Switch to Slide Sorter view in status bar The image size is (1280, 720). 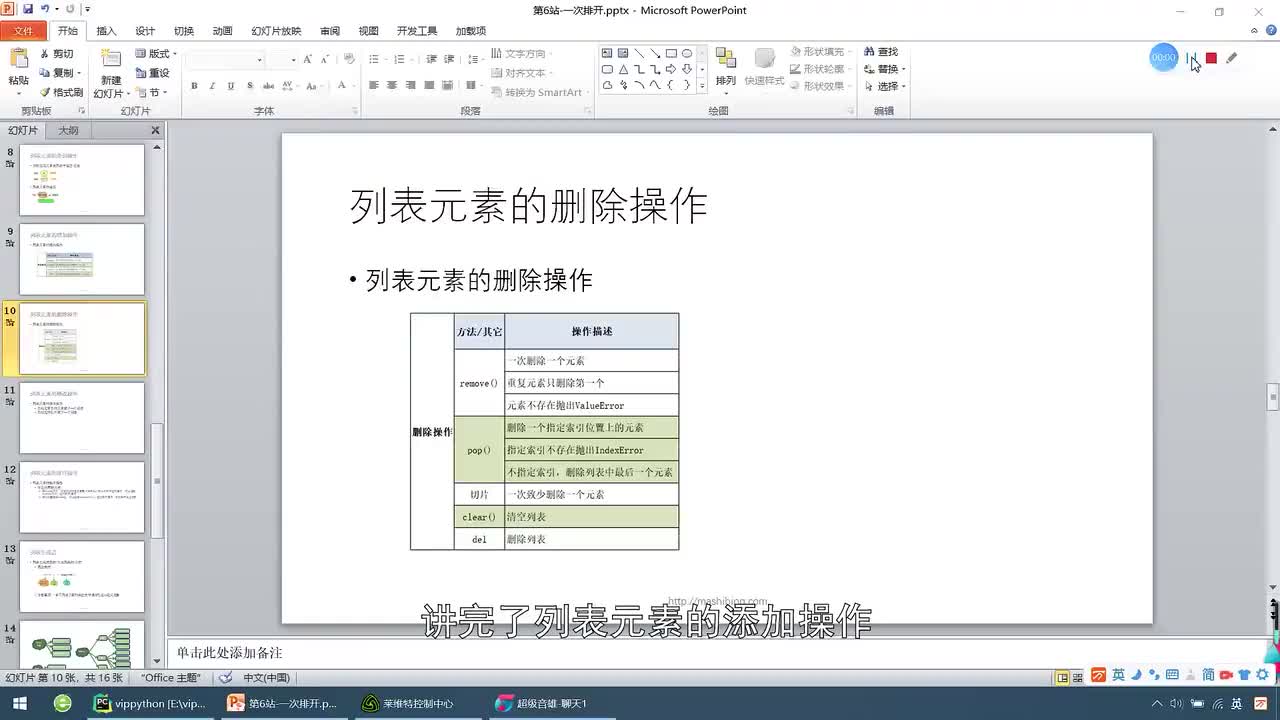click(x=1080, y=677)
